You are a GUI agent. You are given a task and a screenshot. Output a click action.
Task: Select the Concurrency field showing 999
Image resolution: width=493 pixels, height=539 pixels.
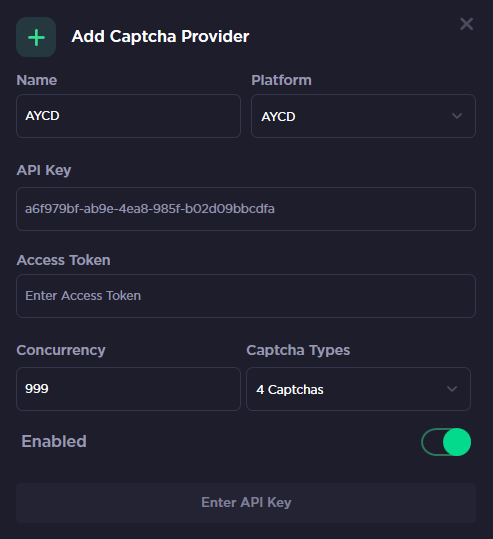coord(128,389)
